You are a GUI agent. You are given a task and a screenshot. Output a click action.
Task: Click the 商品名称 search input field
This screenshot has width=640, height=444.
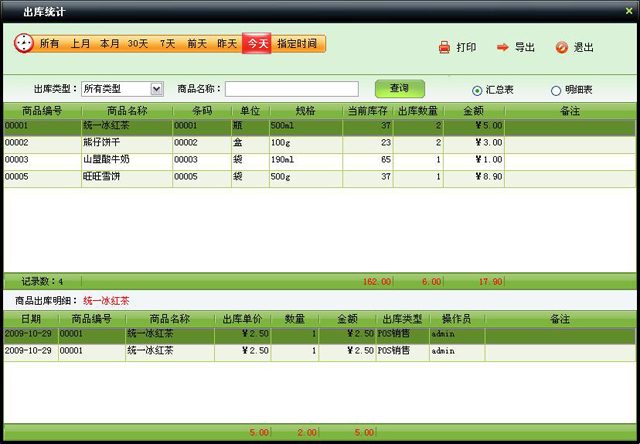[291, 89]
